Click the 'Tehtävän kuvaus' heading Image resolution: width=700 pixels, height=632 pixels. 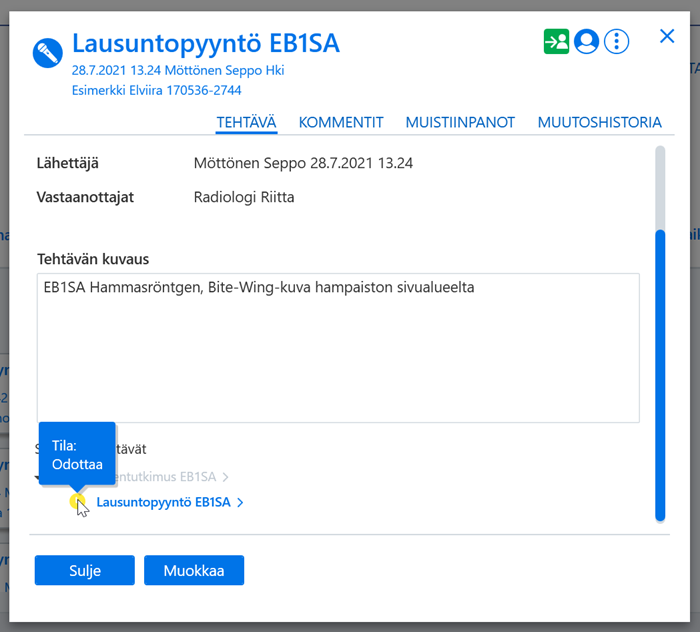pyautogui.click(x=93, y=259)
